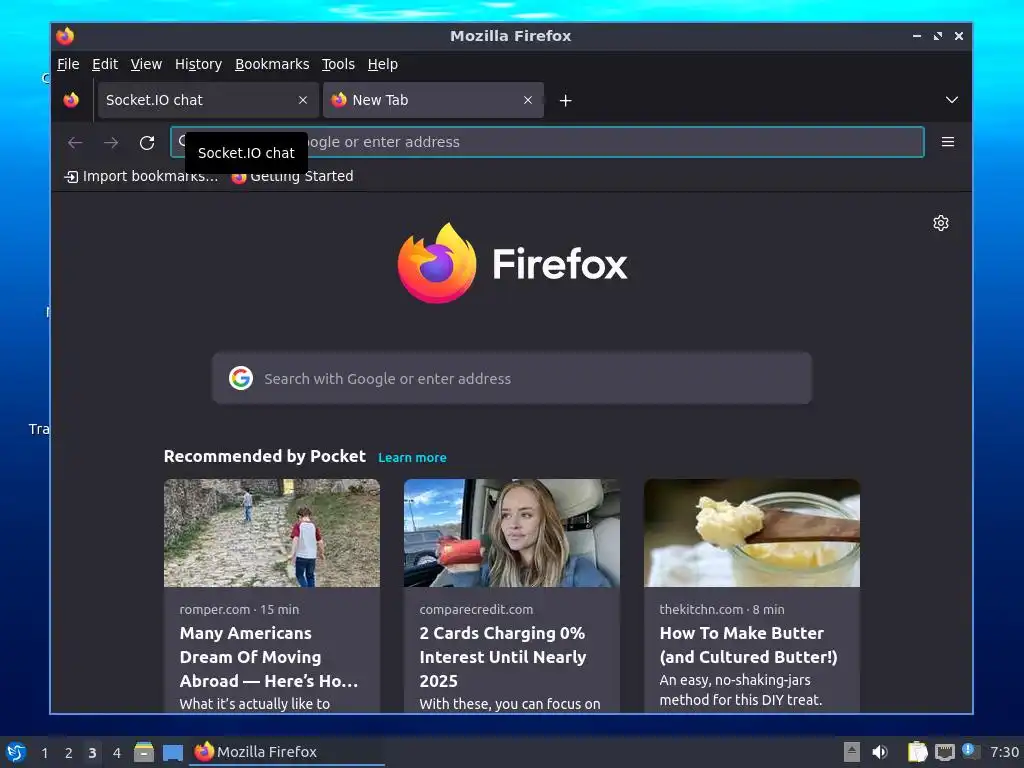Open Many Americans Dream Of Moving Abroad headline
The image size is (1024, 768).
click(x=268, y=657)
